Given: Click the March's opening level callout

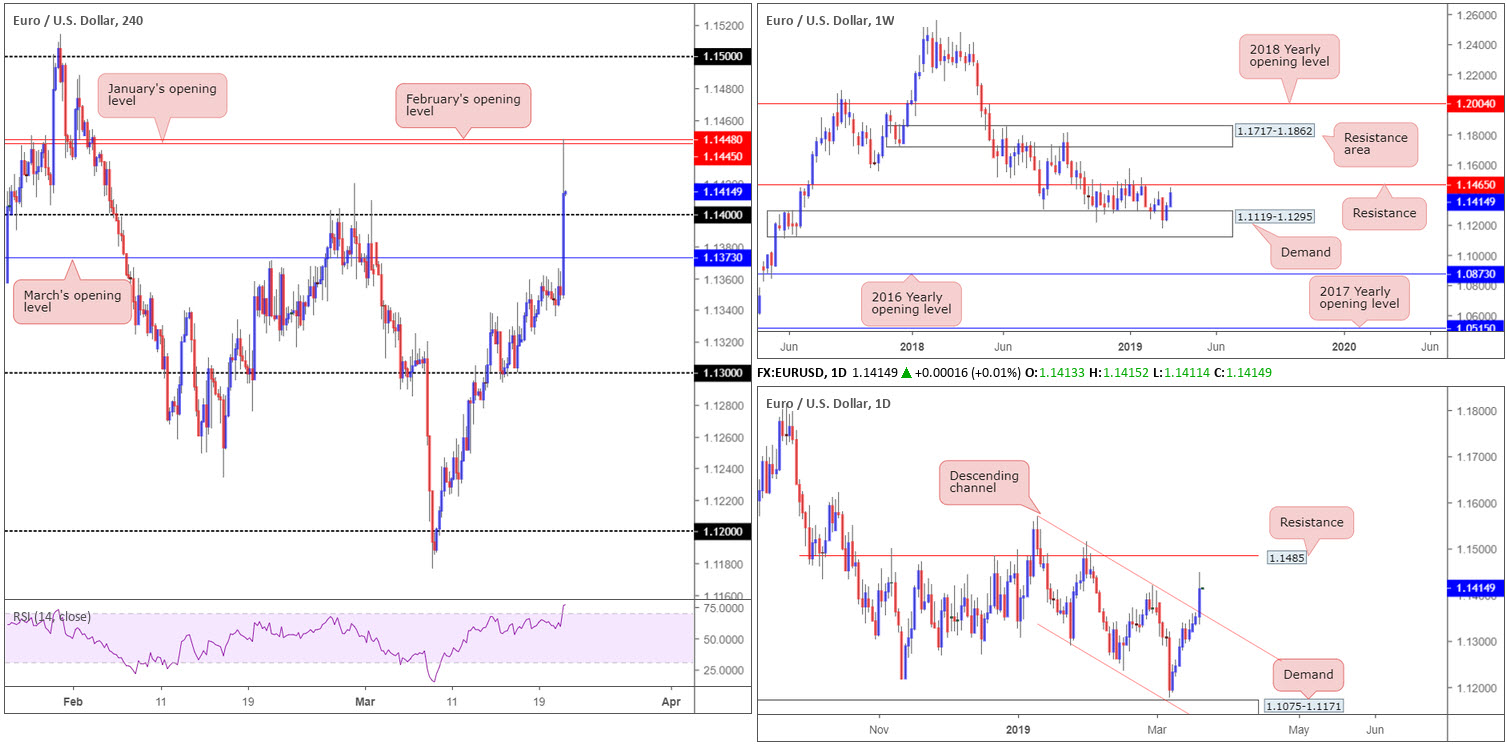Looking at the screenshot, I should (x=72, y=302).
